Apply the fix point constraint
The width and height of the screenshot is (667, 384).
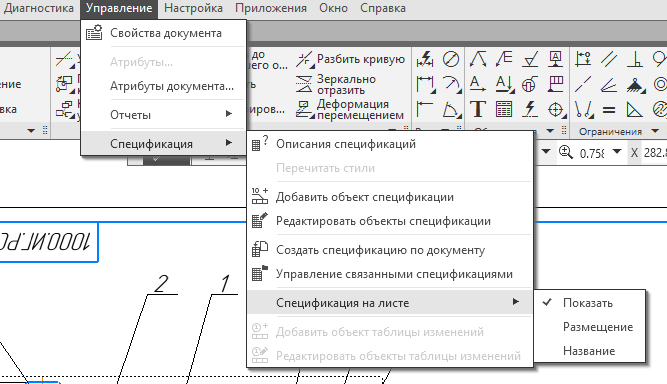coord(636,85)
